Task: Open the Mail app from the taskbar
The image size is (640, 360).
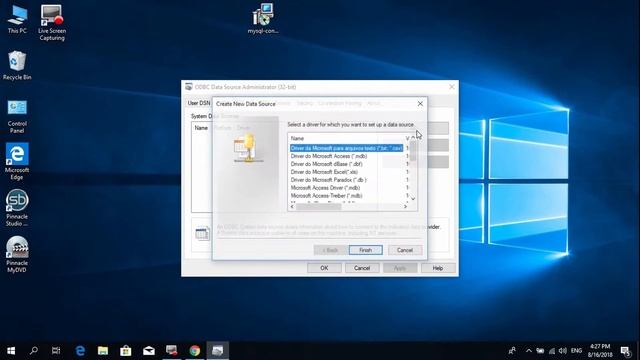Action: tap(149, 351)
